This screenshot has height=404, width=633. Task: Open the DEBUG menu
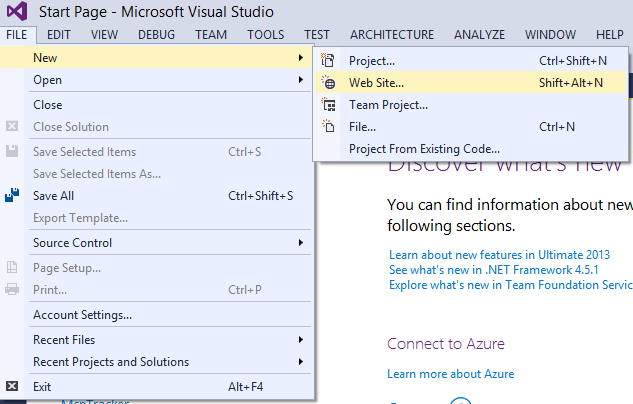click(x=156, y=34)
